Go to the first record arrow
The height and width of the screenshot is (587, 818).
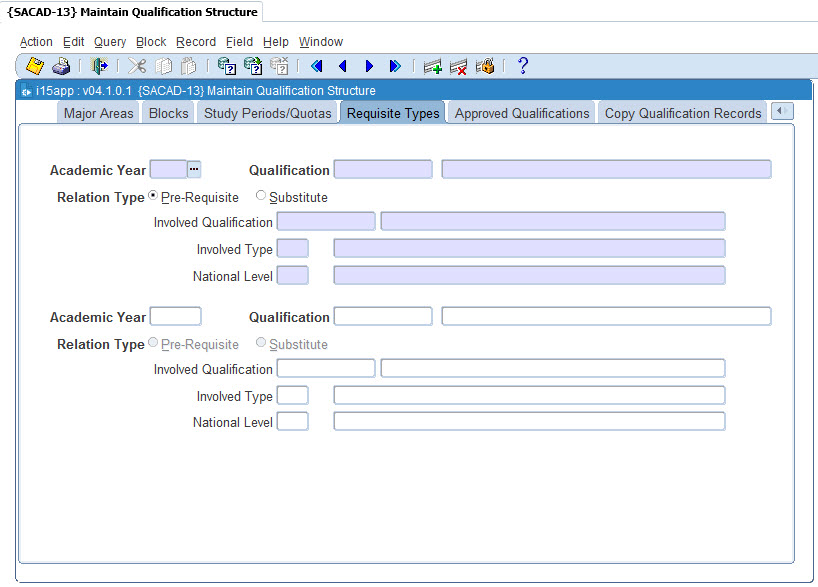[x=317, y=66]
